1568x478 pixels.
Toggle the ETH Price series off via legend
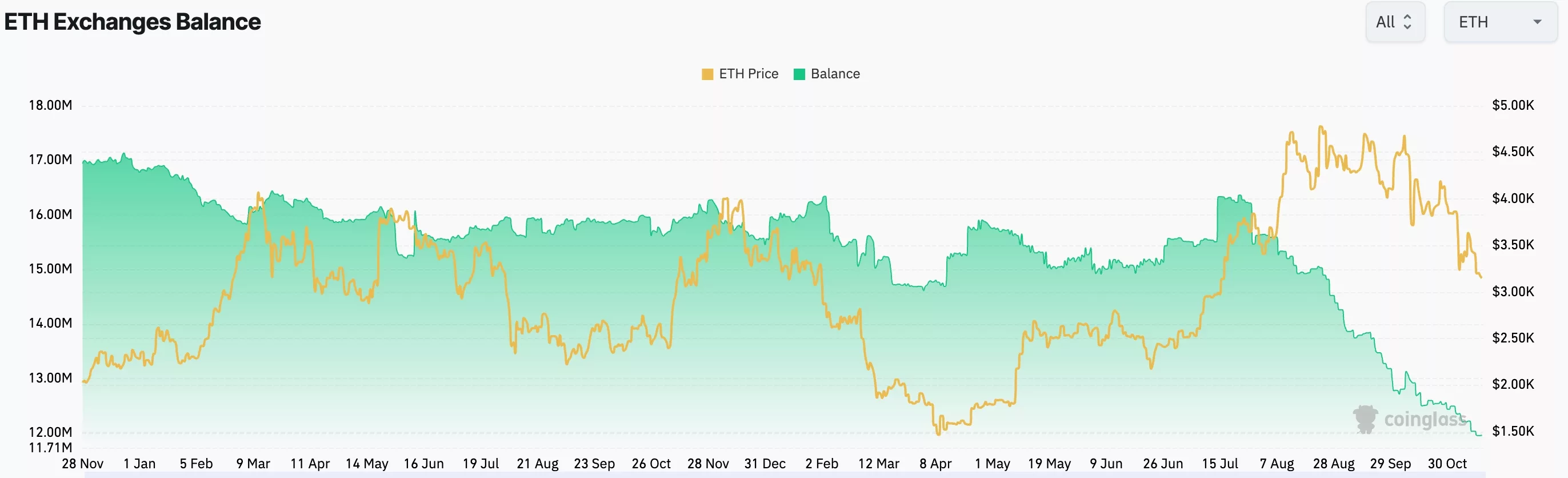pyautogui.click(x=740, y=74)
